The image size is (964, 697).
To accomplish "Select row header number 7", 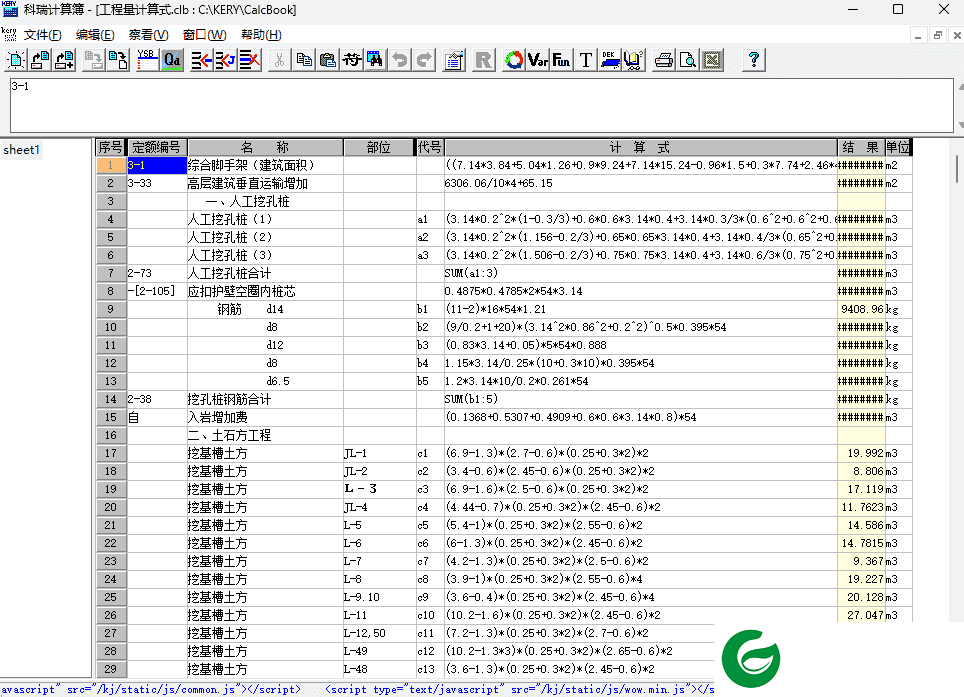I will click(x=111, y=273).
